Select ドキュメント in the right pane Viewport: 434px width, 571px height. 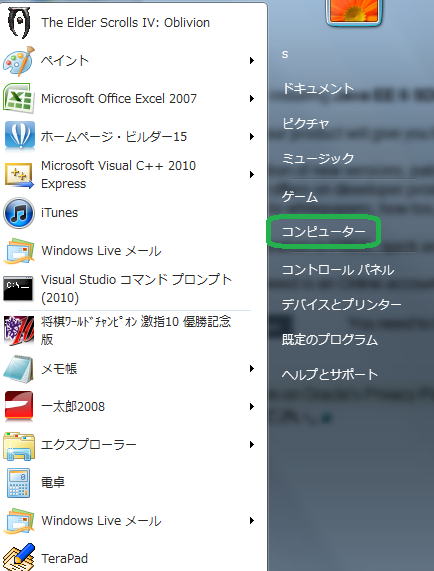click(x=318, y=88)
